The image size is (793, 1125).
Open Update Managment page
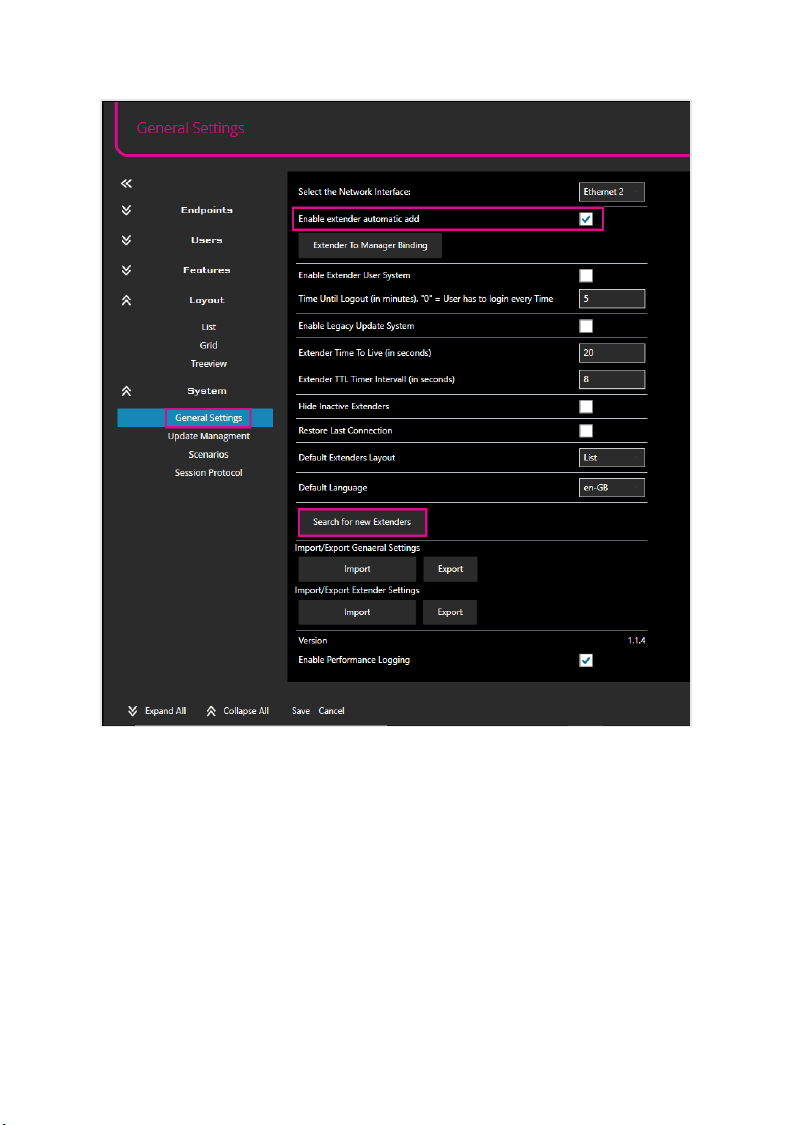coord(209,436)
